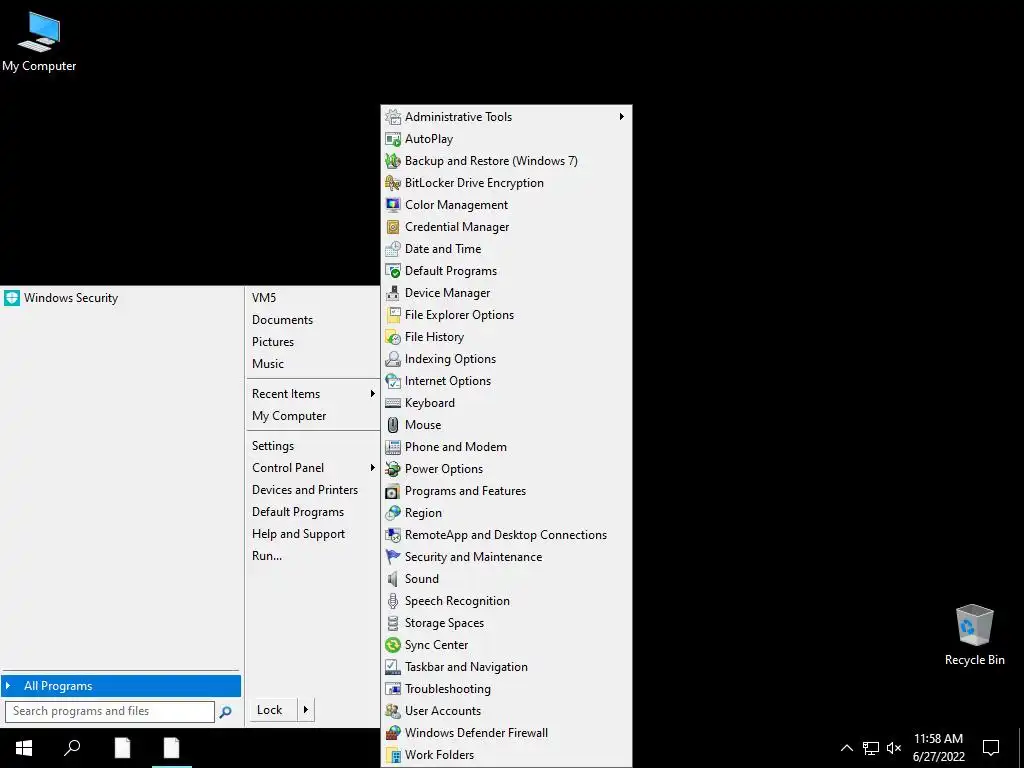Expand the Control Panel submenu arrow

click(372, 468)
